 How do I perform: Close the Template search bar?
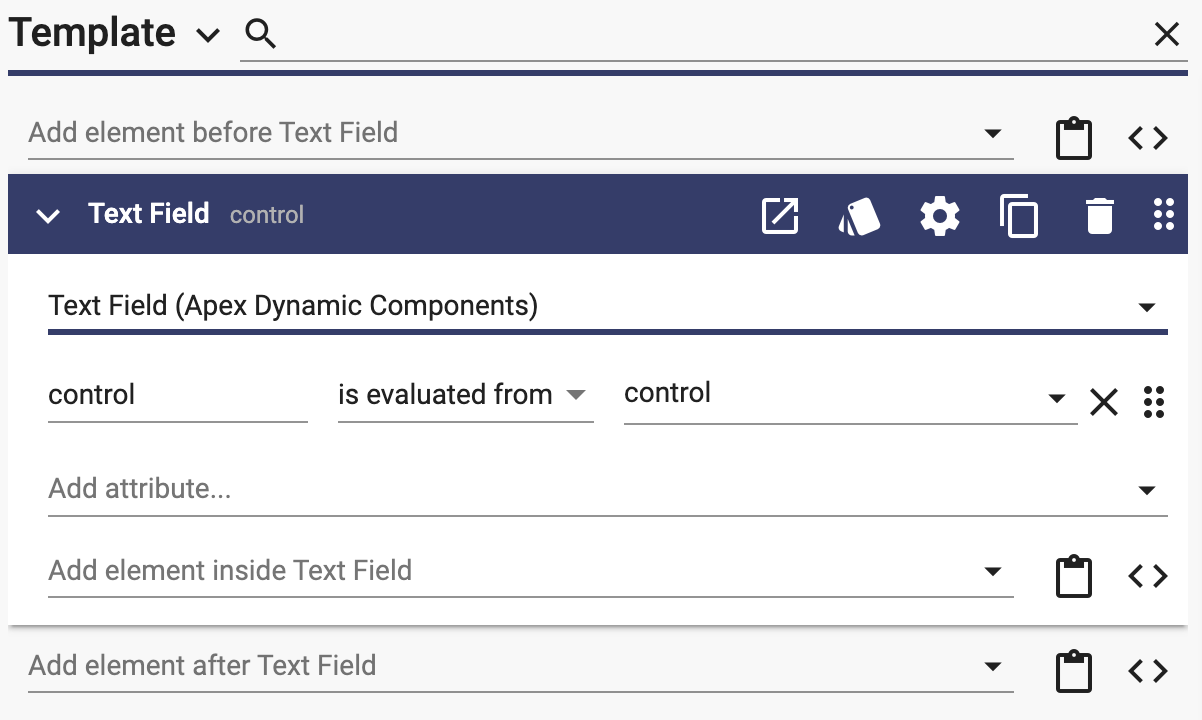[x=1167, y=35]
